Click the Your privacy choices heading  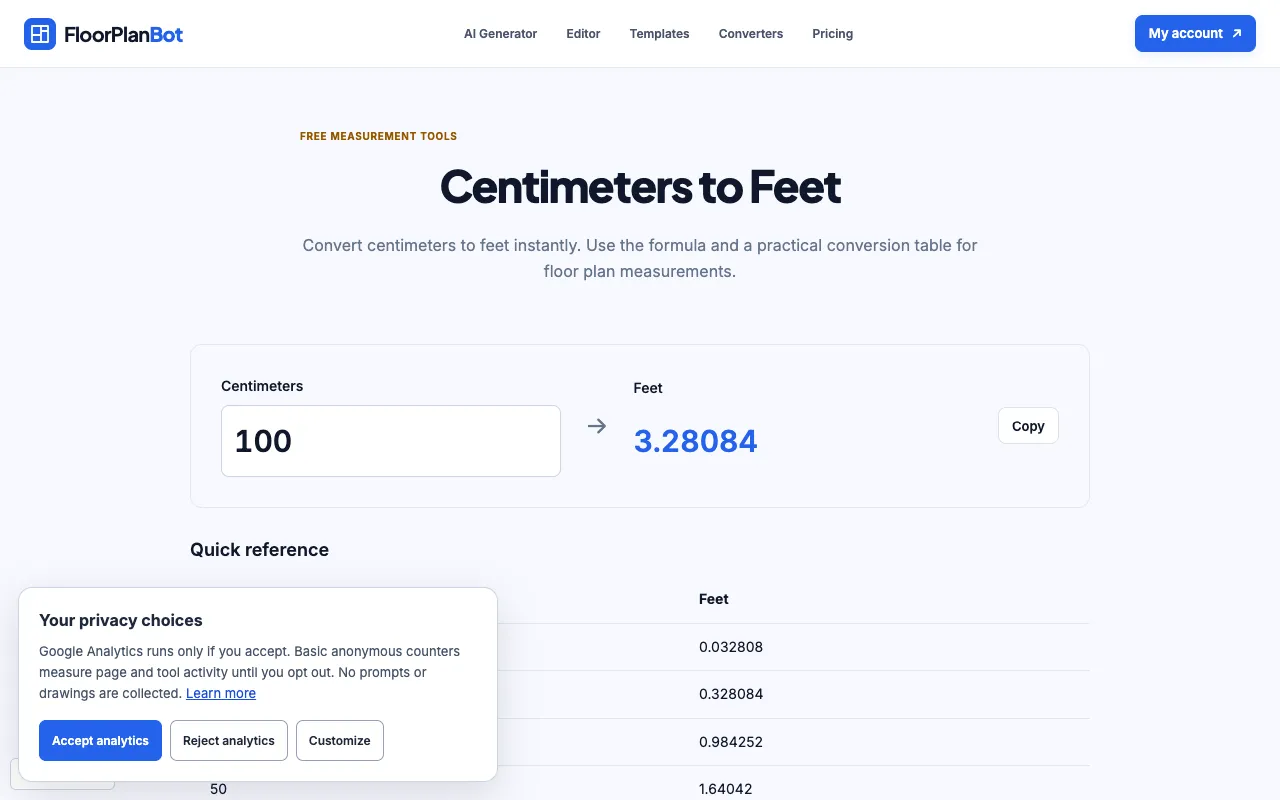click(x=121, y=620)
